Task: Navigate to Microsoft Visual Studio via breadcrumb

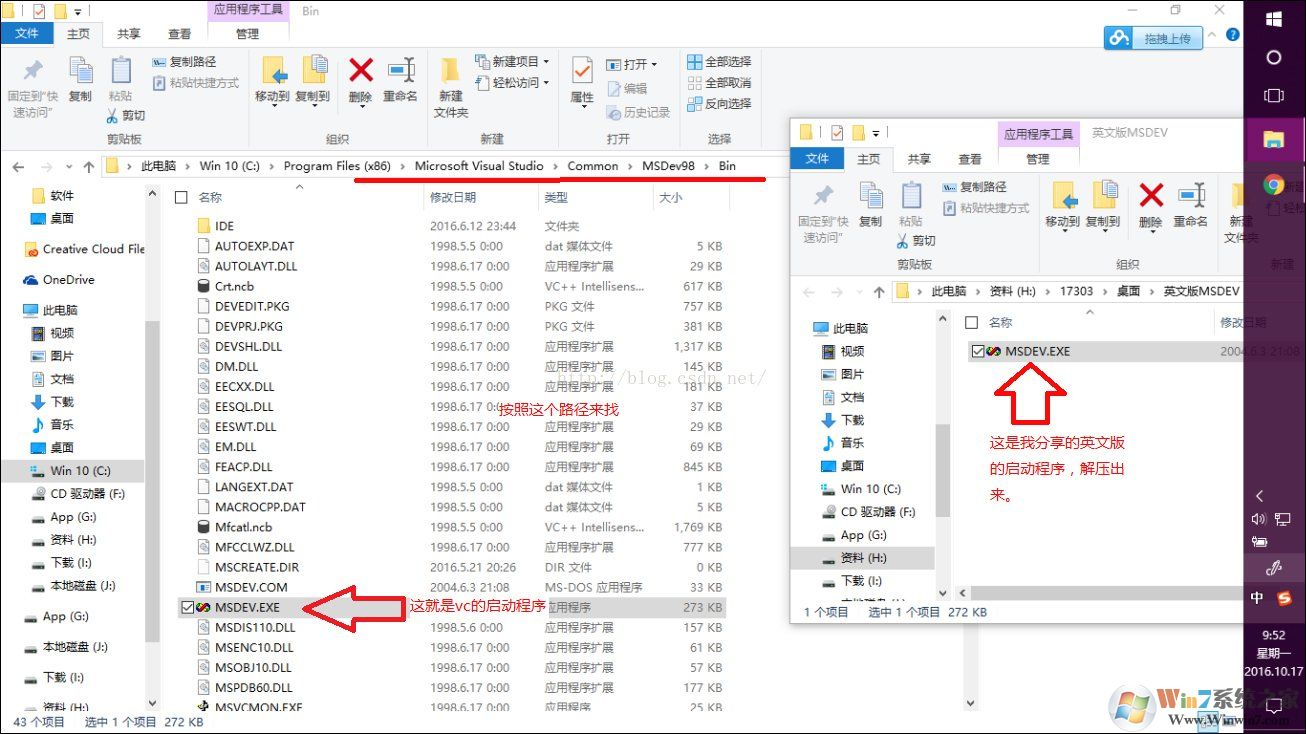Action: click(x=478, y=166)
